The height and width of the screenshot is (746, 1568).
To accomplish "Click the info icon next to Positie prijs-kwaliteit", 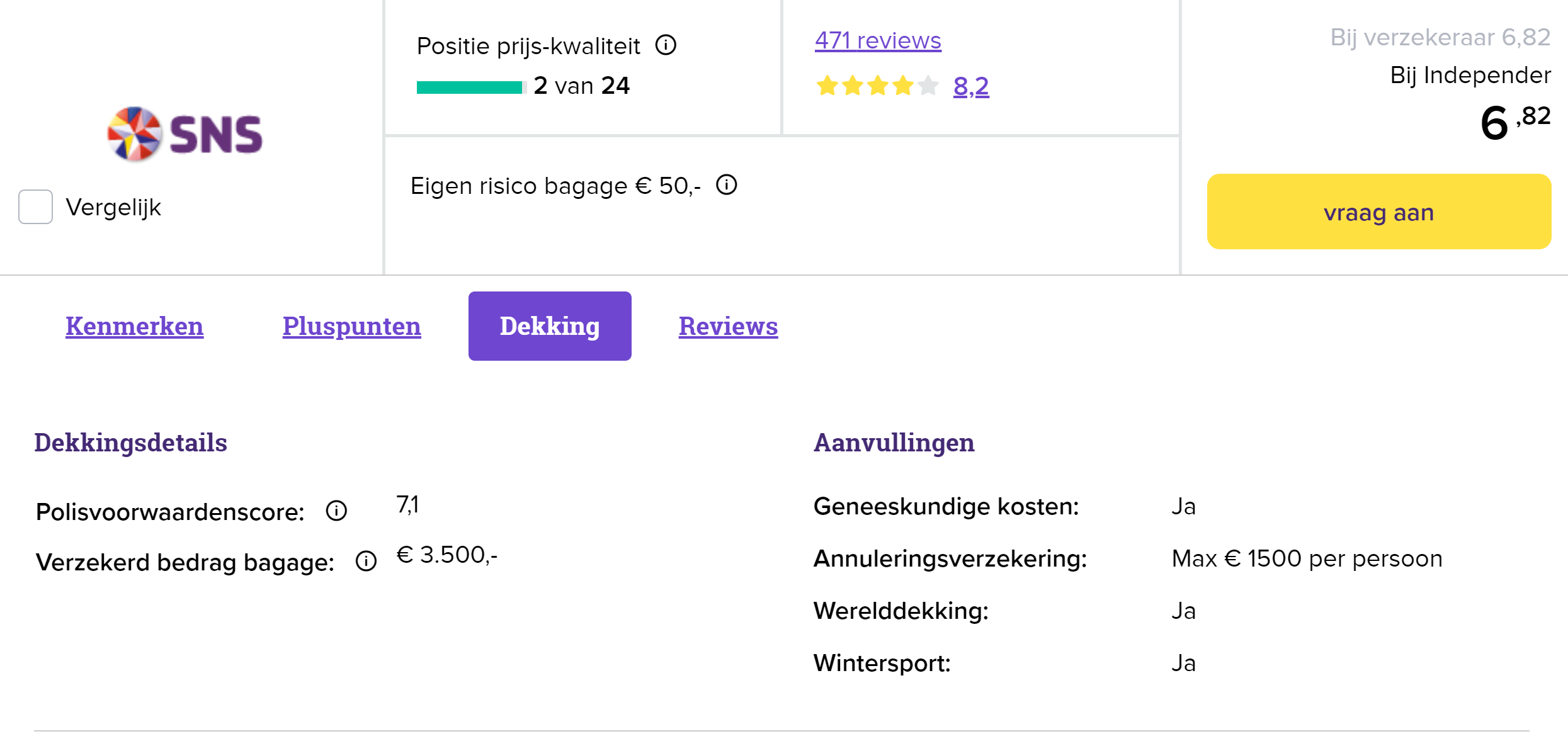I will click(666, 45).
